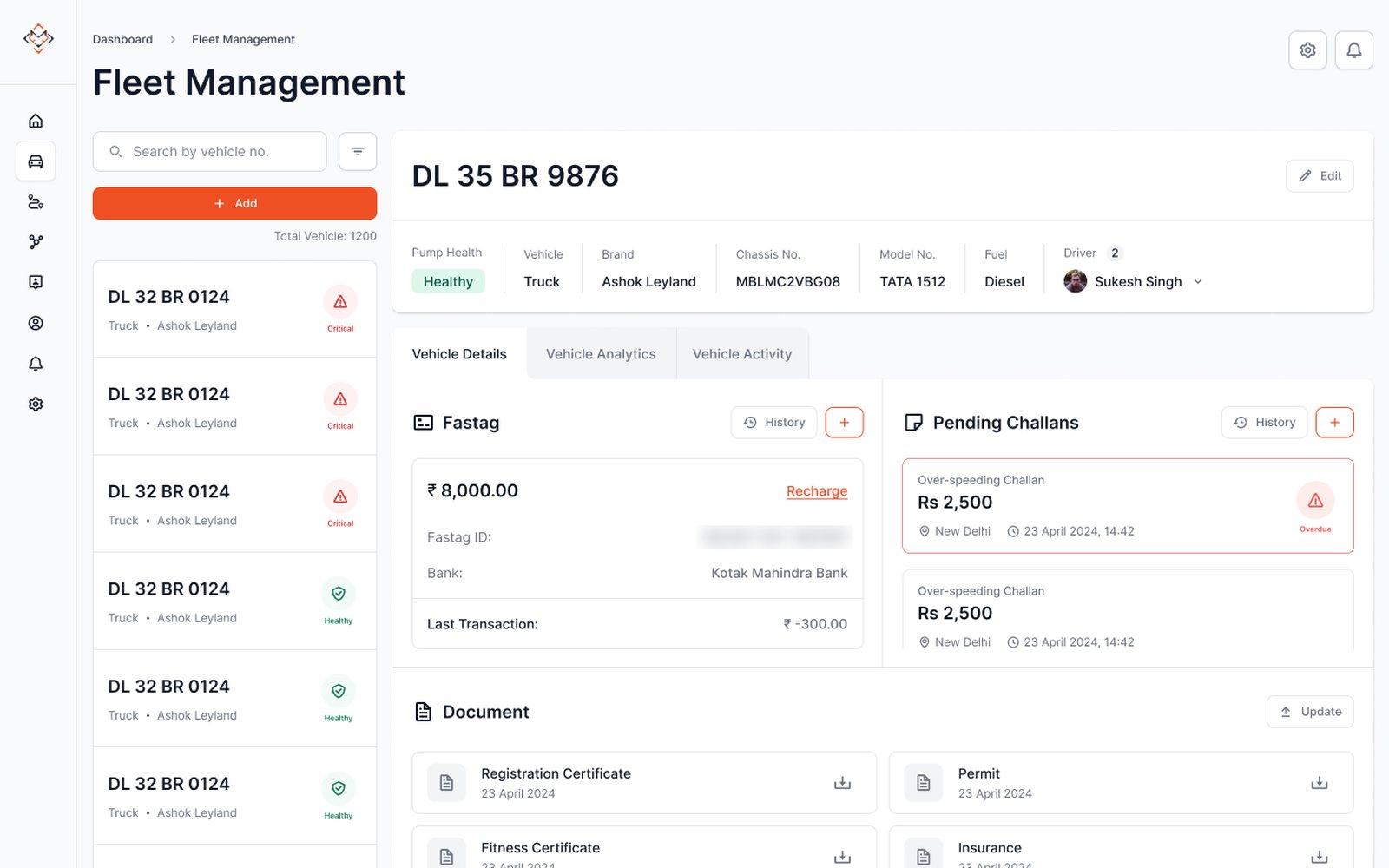1389x868 pixels.
Task: Click the company logo at top left
Action: pyautogui.click(x=38, y=38)
